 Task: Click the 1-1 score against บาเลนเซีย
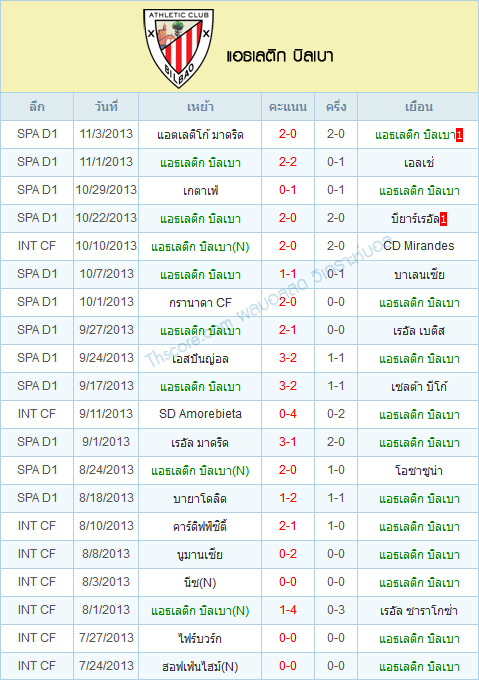[x=288, y=274]
